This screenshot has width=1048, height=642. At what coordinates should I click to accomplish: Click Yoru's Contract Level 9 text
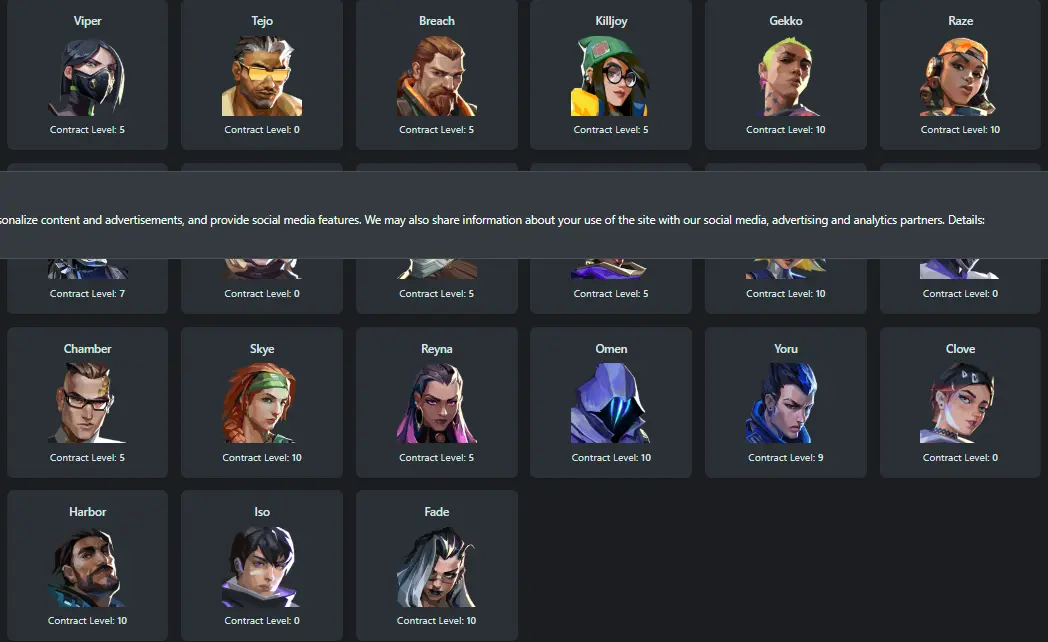786,458
